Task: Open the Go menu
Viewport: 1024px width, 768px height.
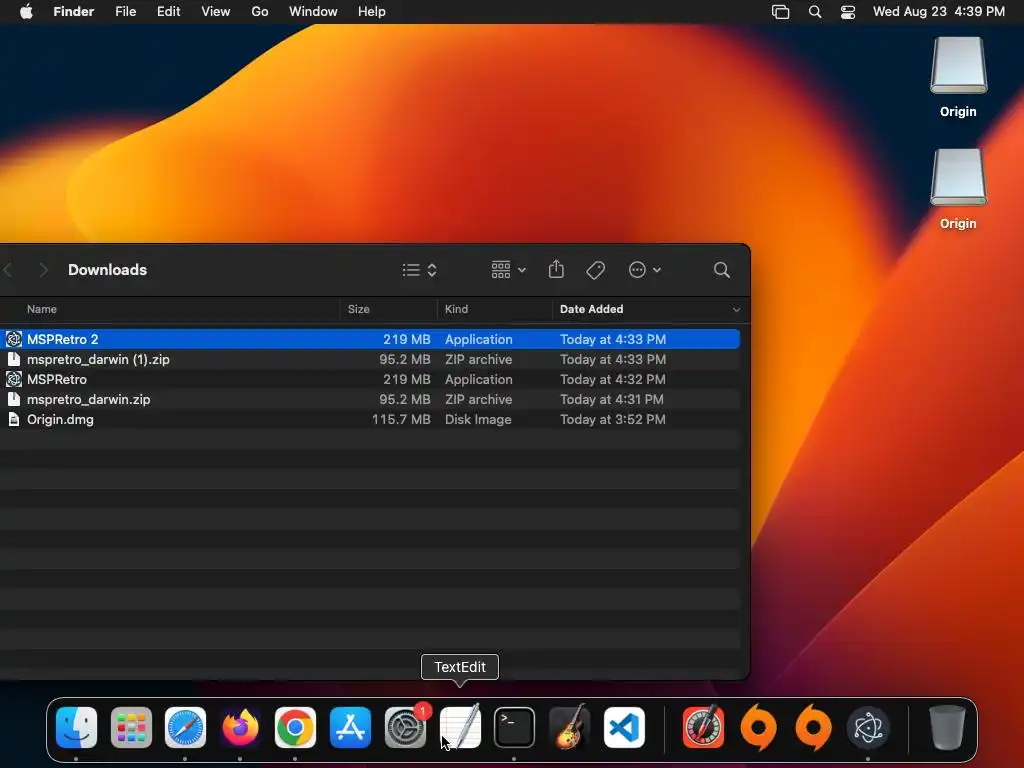Action: point(260,12)
